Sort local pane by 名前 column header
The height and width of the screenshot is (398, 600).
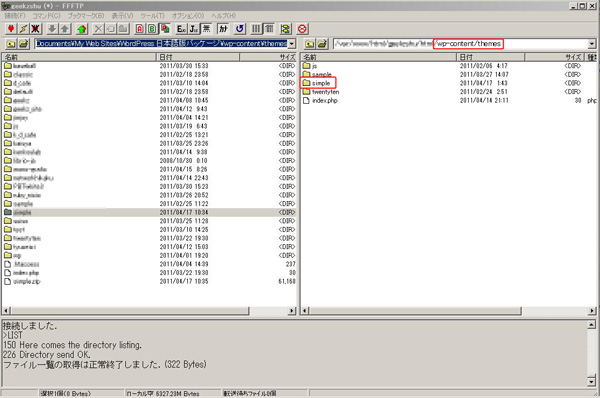tap(79, 57)
